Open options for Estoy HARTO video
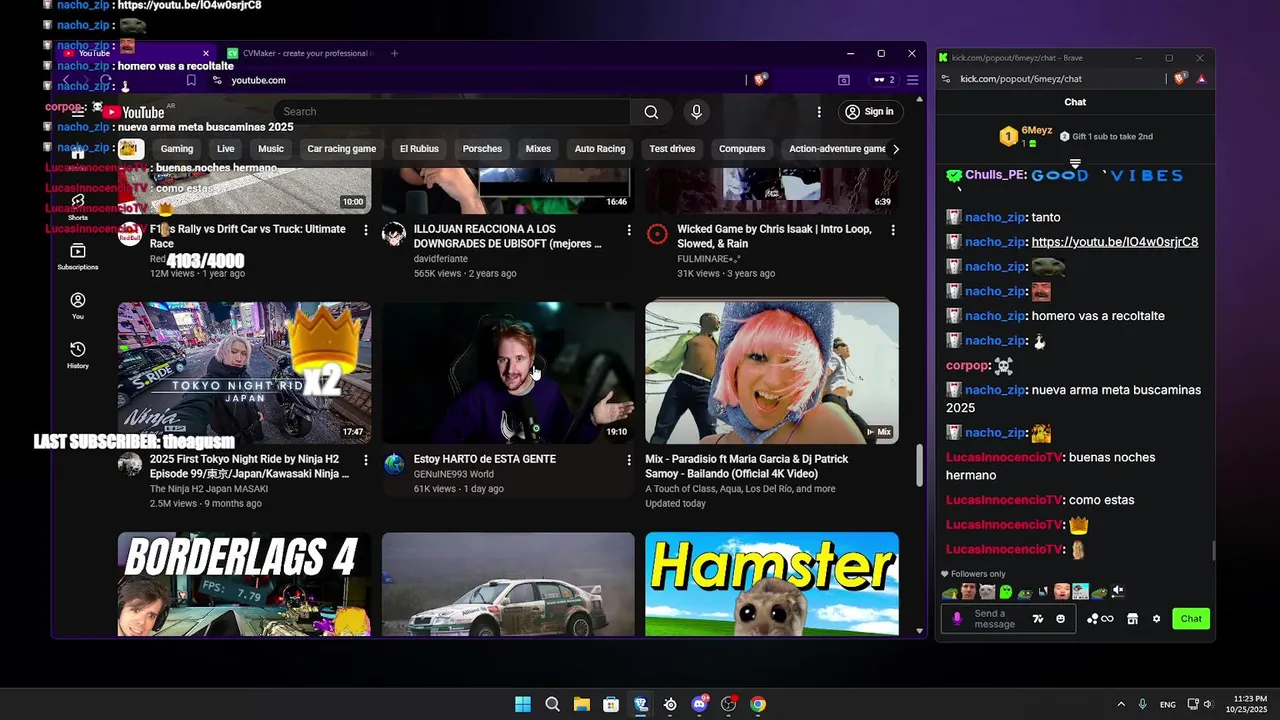Screen dimensions: 1280x720 629,460
